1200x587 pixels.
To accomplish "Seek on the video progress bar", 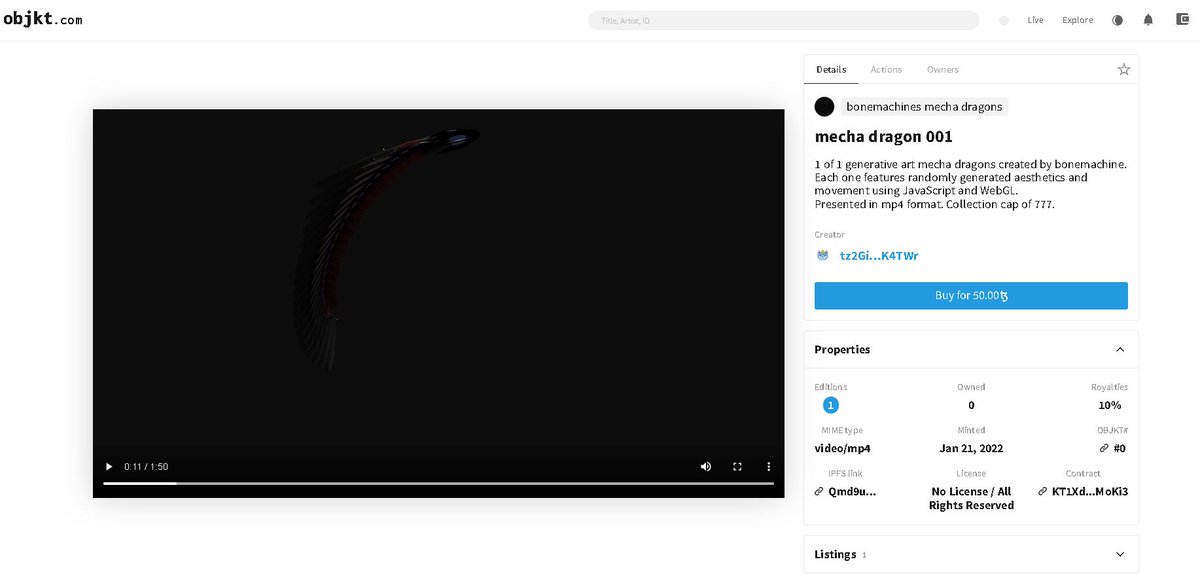I will pyautogui.click(x=438, y=483).
